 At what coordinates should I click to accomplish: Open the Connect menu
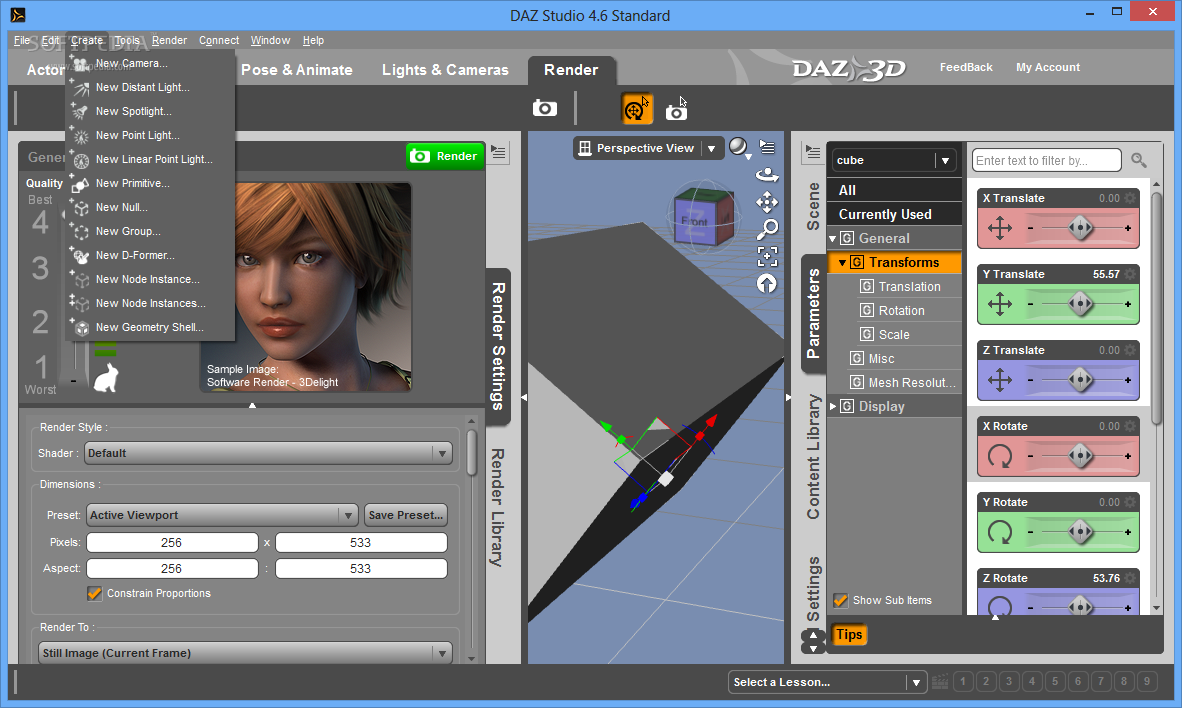[x=219, y=41]
